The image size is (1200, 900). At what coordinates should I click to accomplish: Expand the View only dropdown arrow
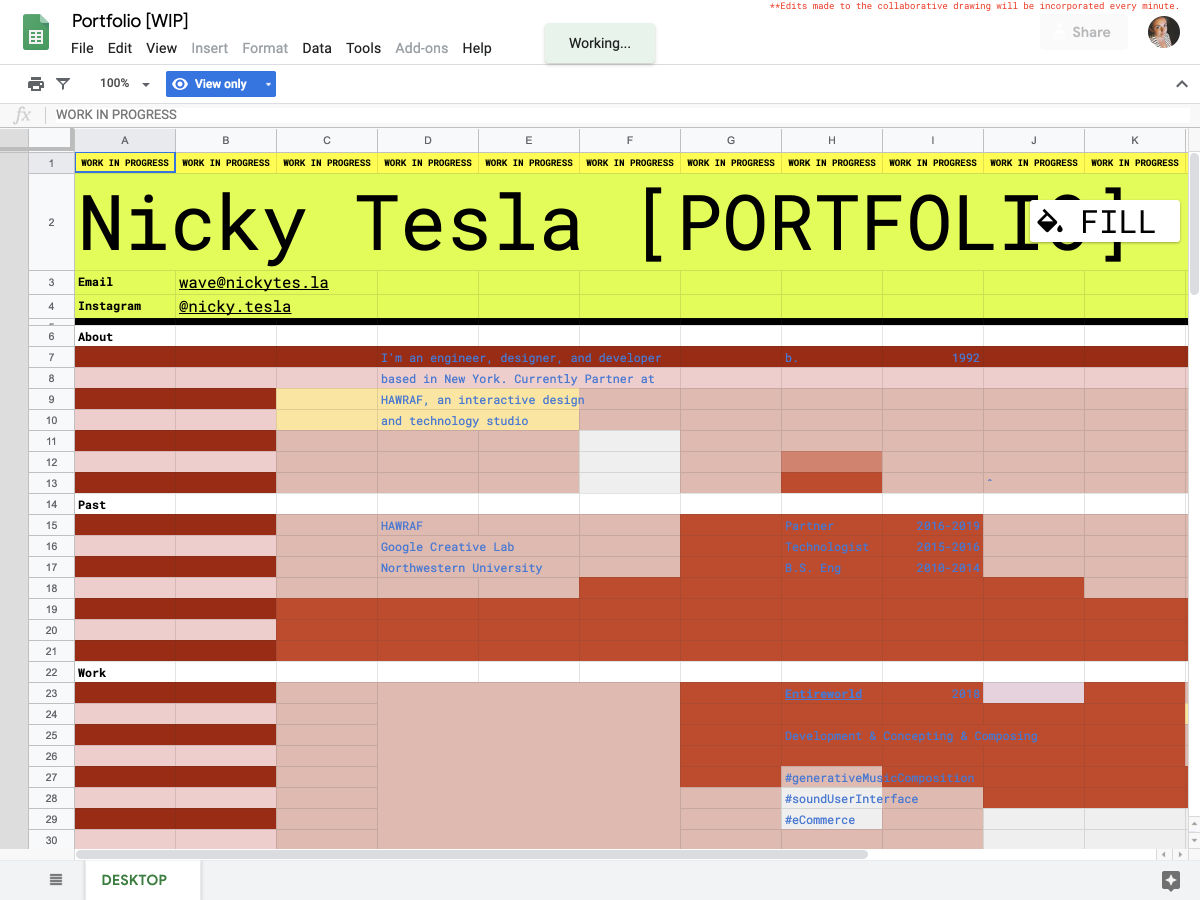268,84
